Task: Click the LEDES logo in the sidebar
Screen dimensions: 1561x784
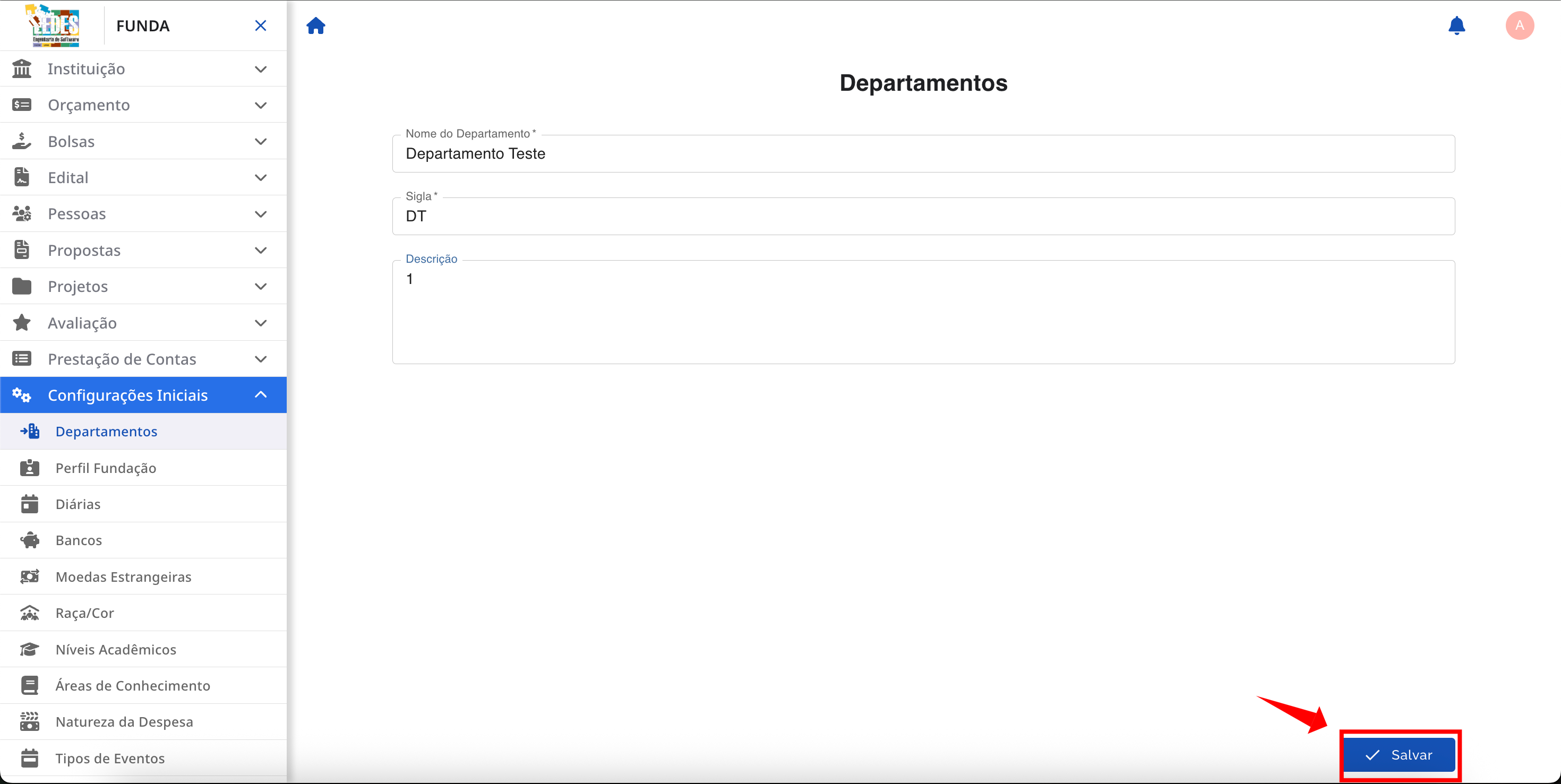Action: point(53,25)
